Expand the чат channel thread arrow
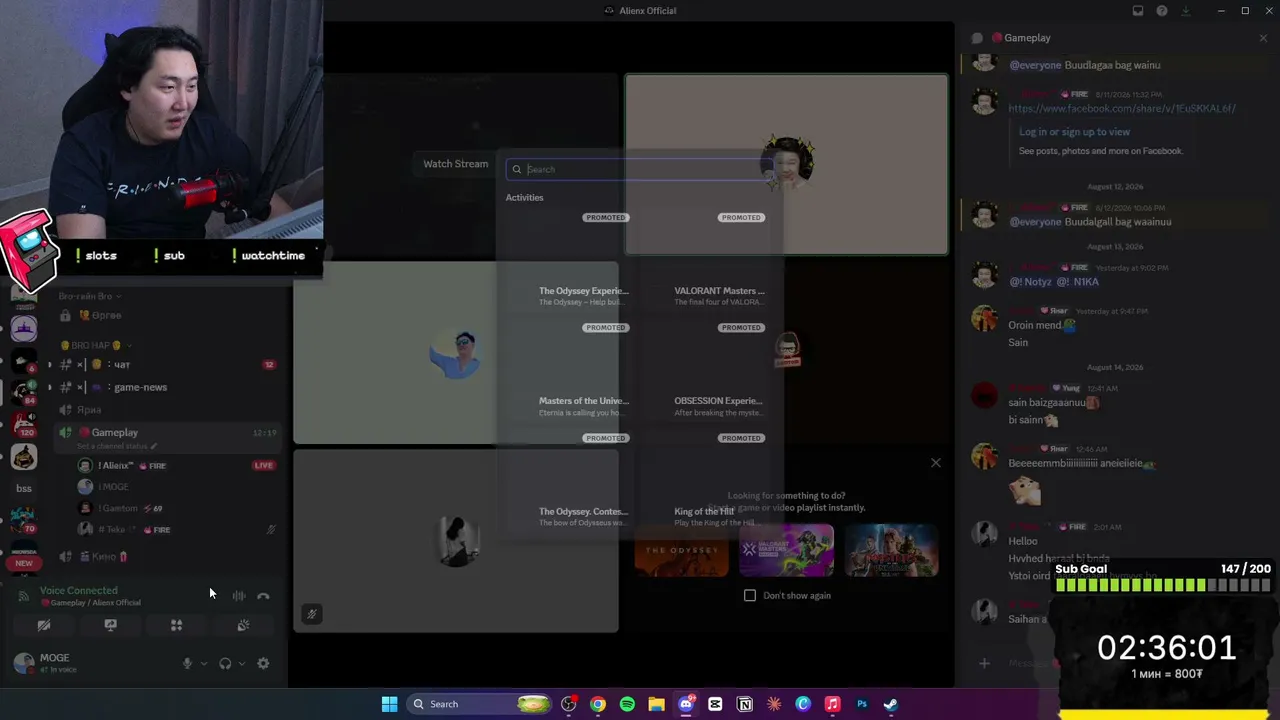Image resolution: width=1280 pixels, height=720 pixels. tap(49, 365)
